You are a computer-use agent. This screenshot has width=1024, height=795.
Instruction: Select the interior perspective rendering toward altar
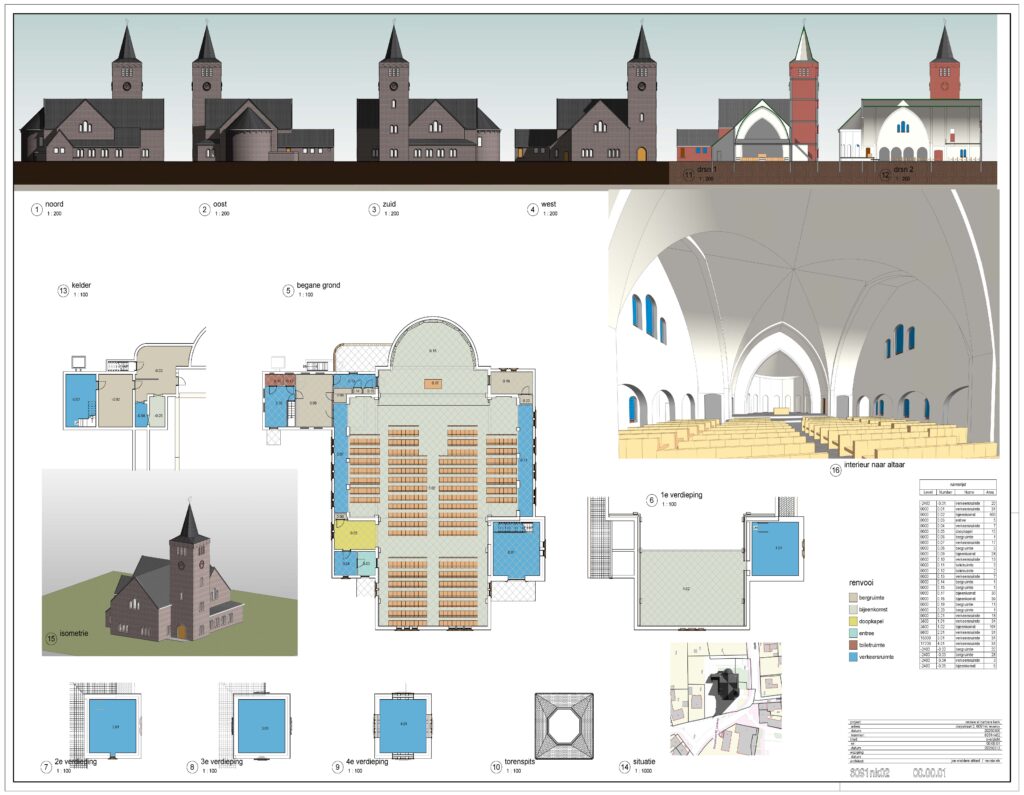click(803, 325)
